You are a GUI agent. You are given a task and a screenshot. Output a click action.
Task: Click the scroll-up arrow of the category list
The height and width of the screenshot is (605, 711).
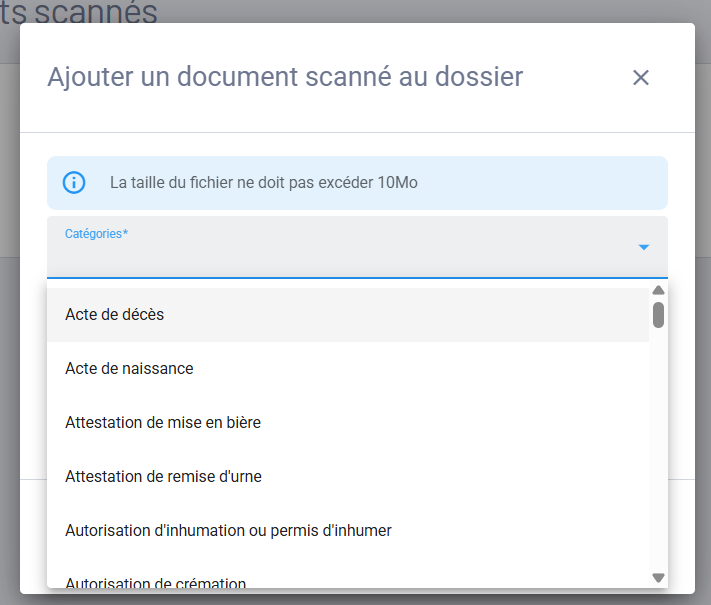coord(658,291)
